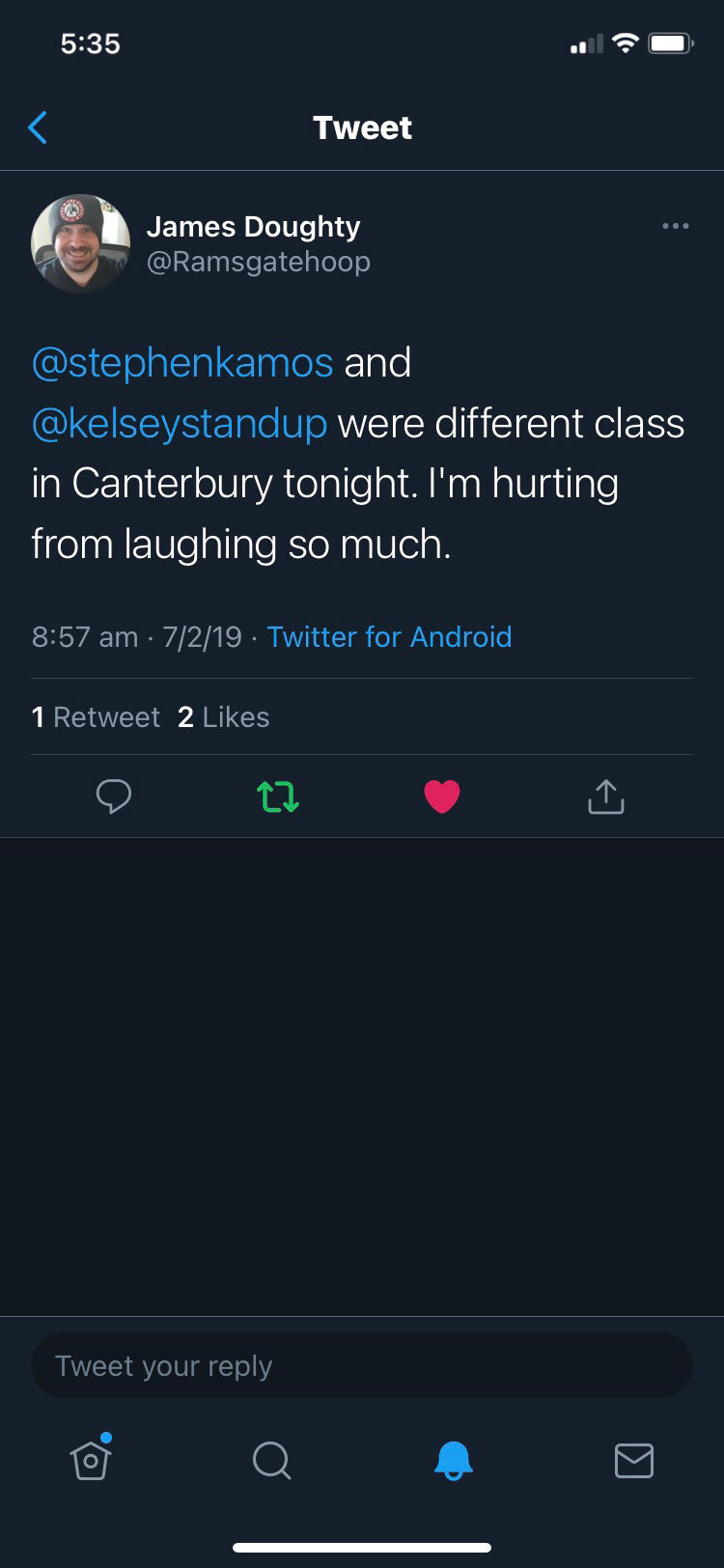Tap the Twitter for Android link
The width and height of the screenshot is (724, 1568).
click(x=389, y=637)
